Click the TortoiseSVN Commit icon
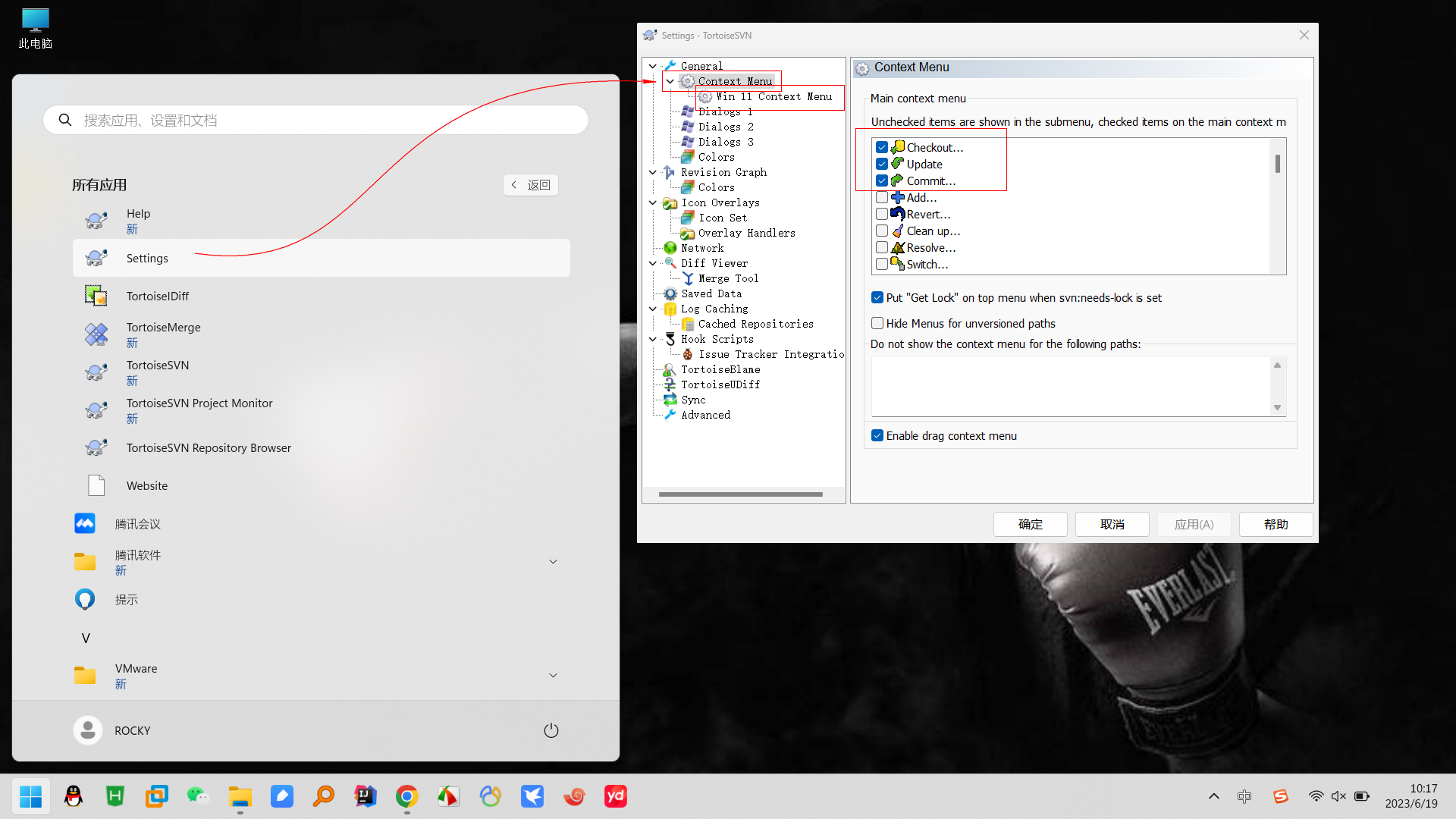 [x=898, y=180]
